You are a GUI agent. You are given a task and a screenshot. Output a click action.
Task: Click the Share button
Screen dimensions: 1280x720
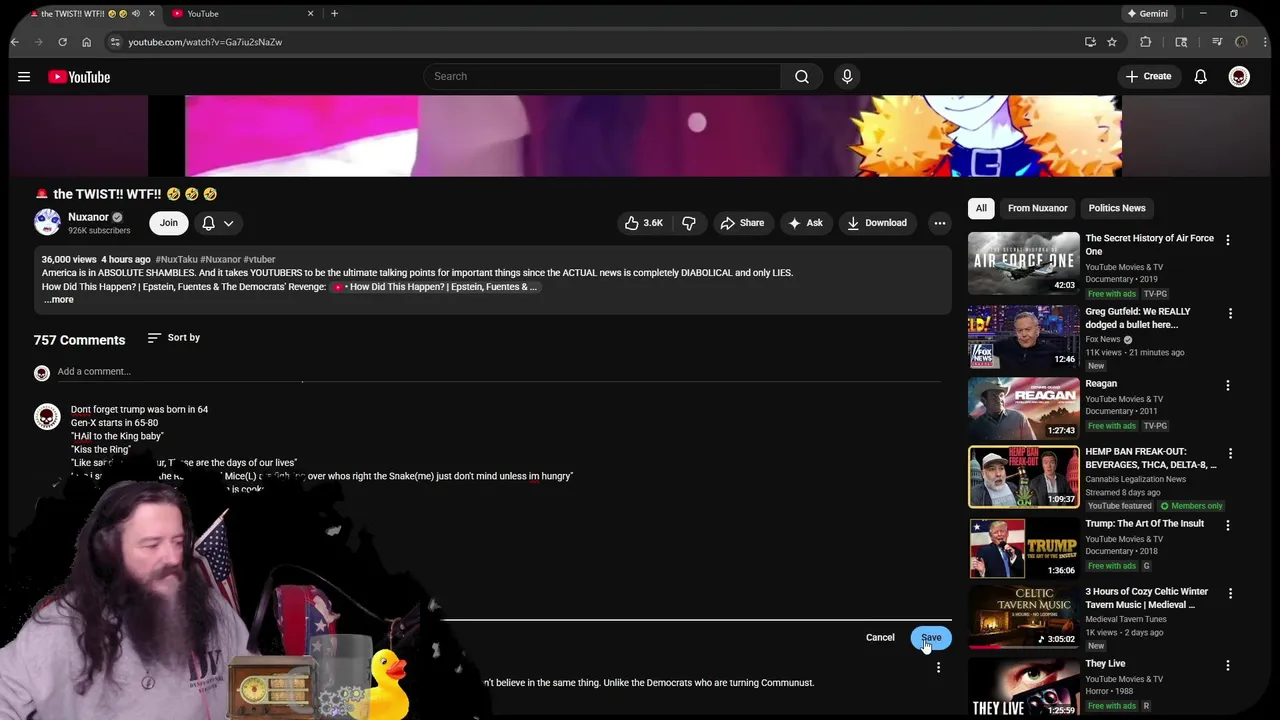click(742, 223)
